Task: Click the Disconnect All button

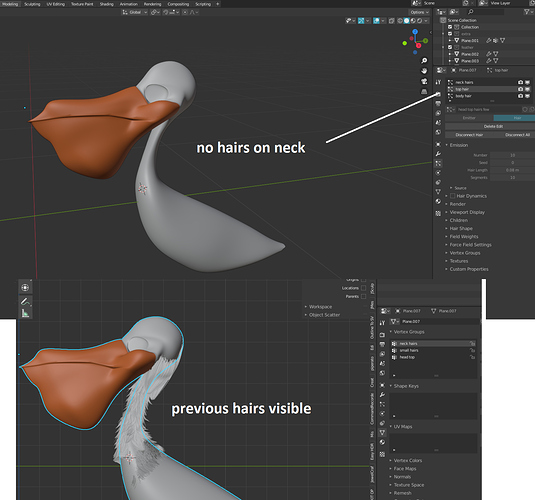Action: point(517,135)
